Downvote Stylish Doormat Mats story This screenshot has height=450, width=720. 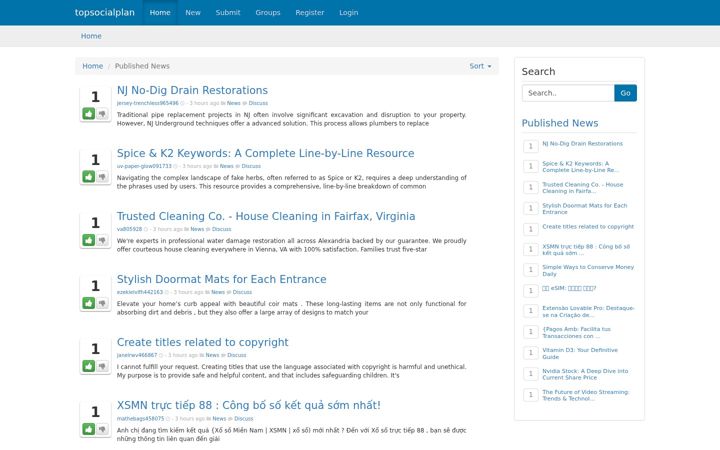[x=102, y=303]
